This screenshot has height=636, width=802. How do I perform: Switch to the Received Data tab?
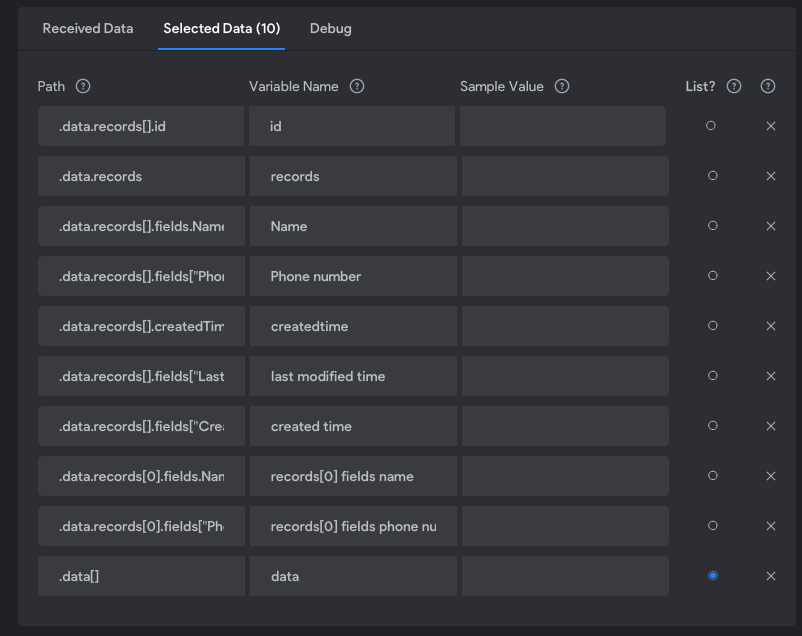88,29
